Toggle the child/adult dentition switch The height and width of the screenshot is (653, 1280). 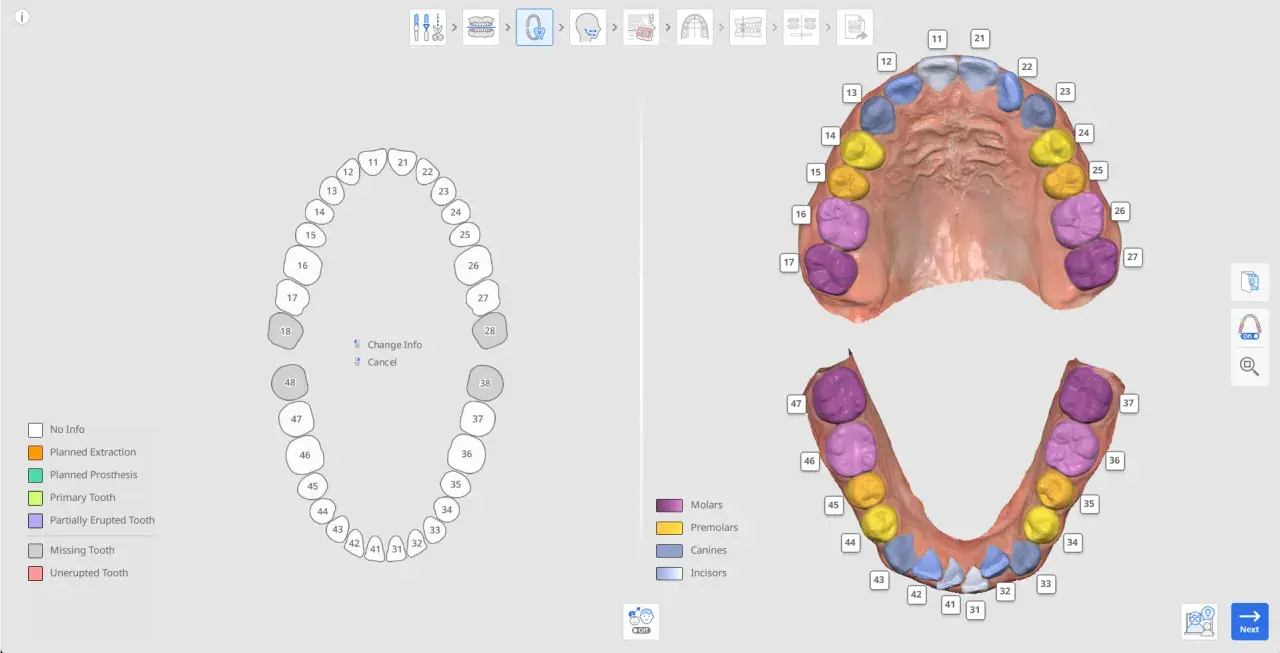[x=641, y=621]
